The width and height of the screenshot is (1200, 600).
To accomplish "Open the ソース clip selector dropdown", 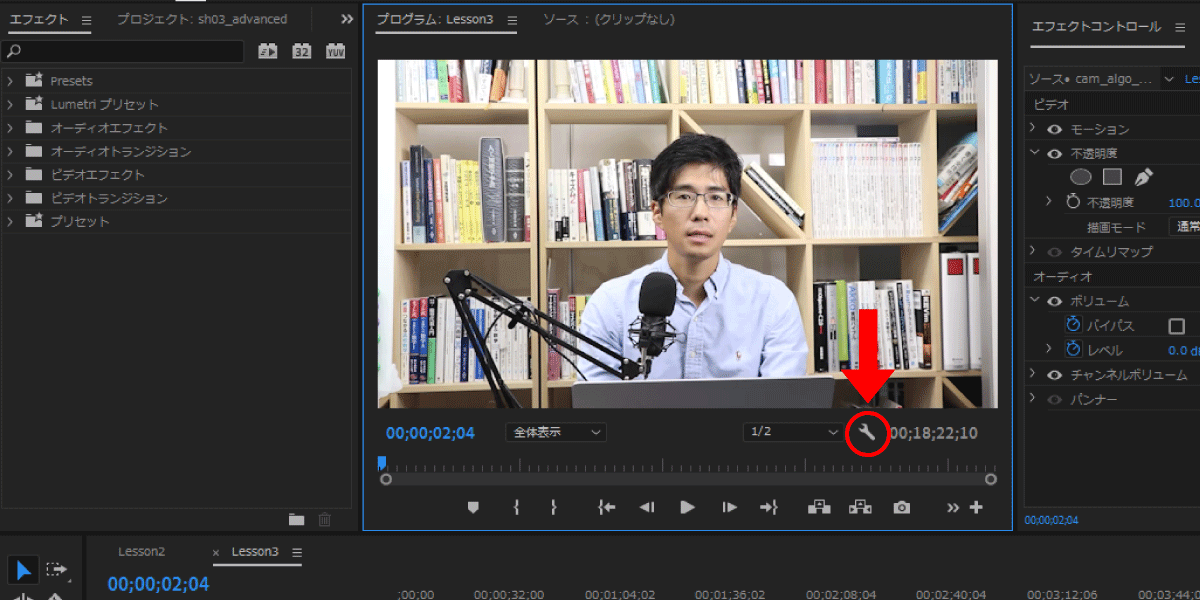I will pyautogui.click(x=1168, y=79).
